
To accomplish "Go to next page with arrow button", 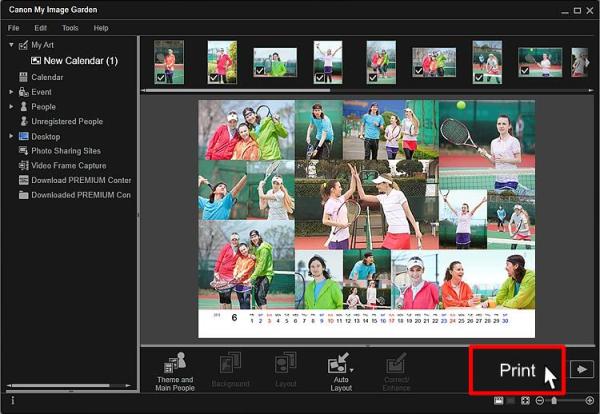I will point(582,370).
